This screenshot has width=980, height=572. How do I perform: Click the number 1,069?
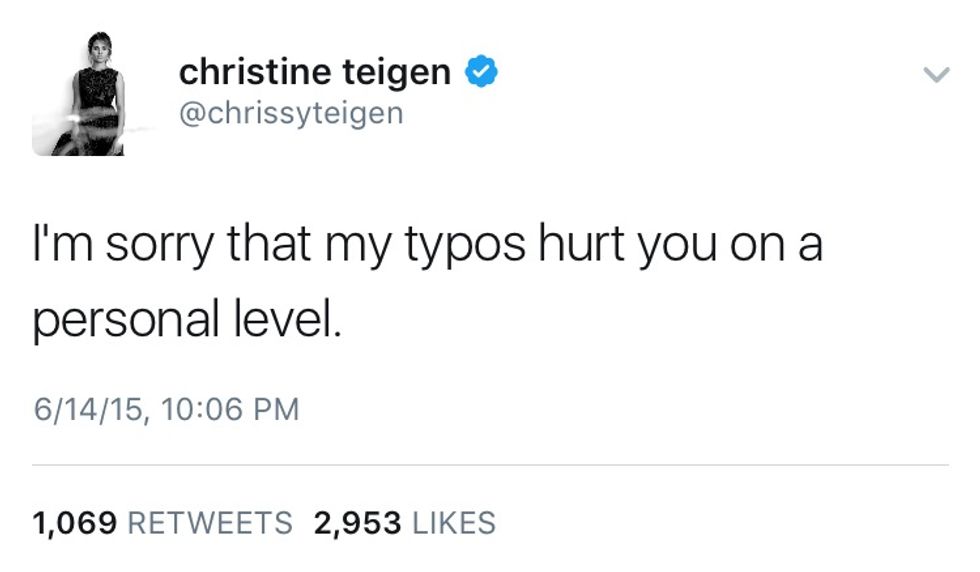(x=76, y=523)
